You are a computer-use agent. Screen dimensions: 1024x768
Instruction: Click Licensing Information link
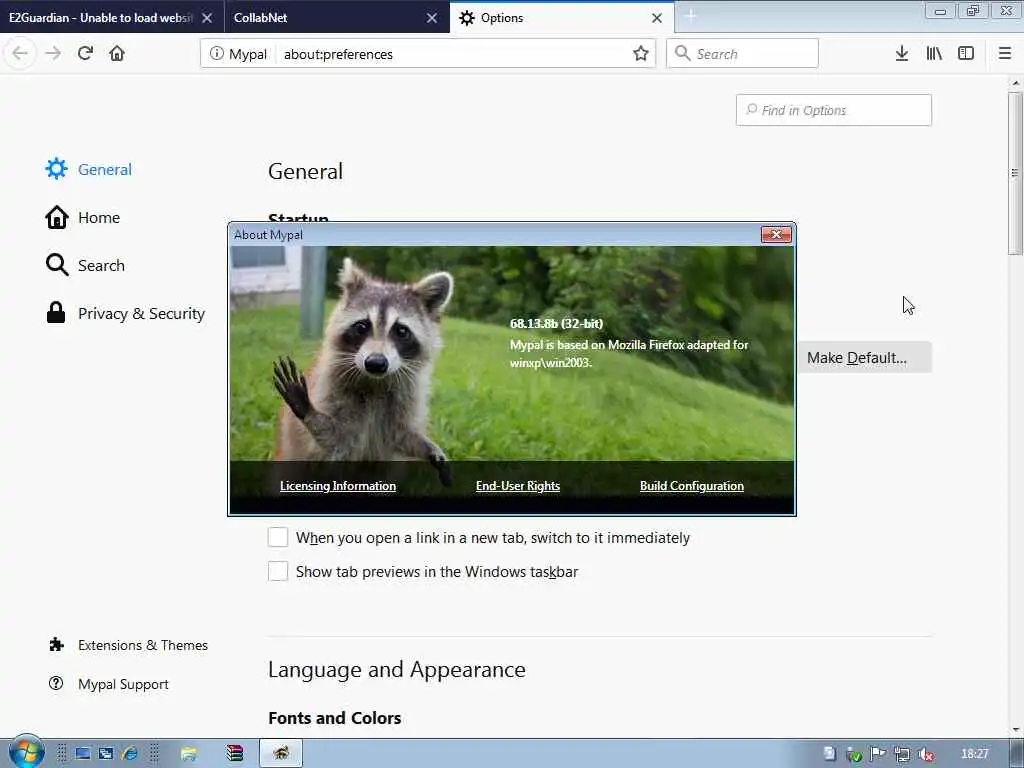tap(338, 486)
